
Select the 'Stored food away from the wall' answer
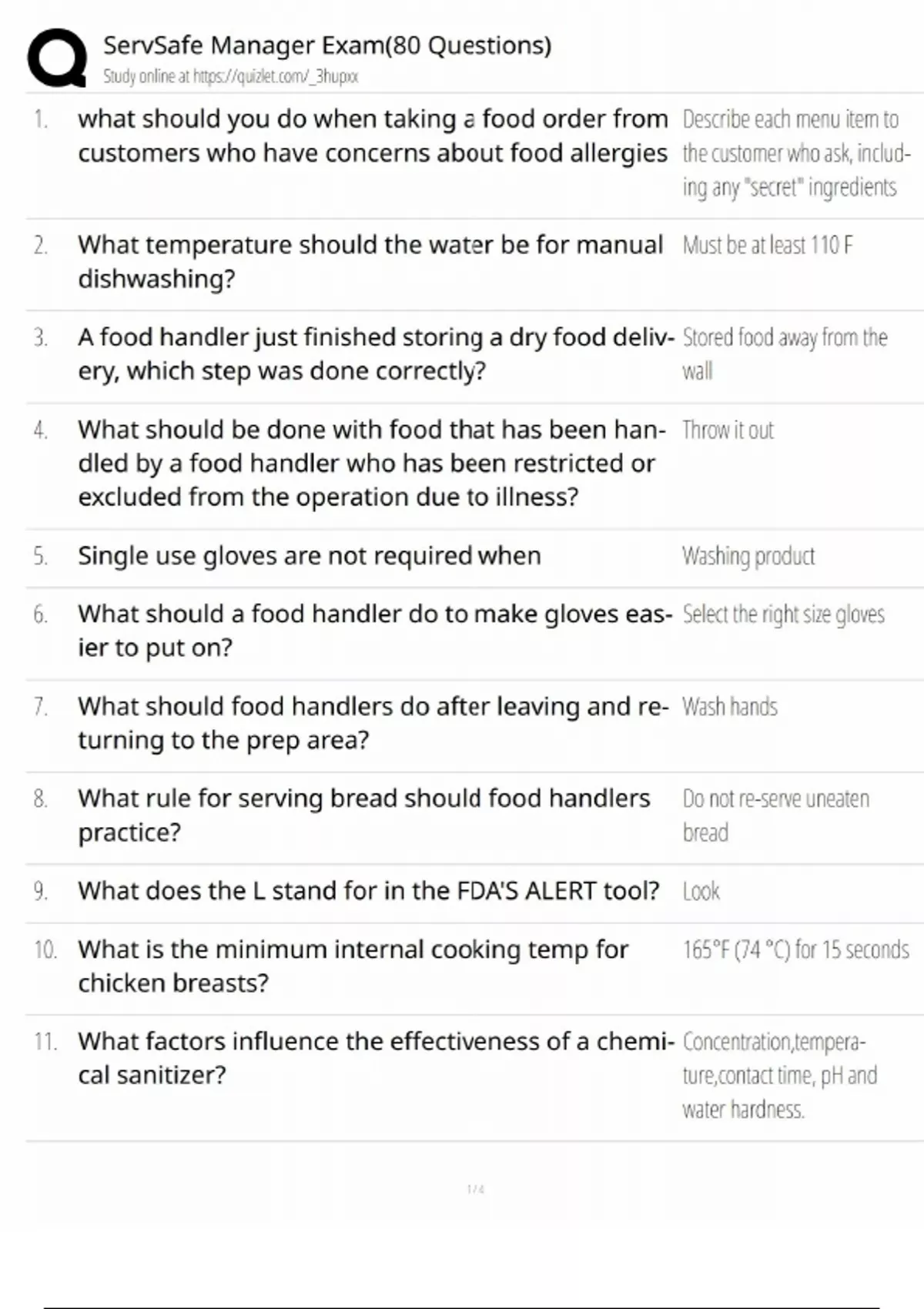784,353
